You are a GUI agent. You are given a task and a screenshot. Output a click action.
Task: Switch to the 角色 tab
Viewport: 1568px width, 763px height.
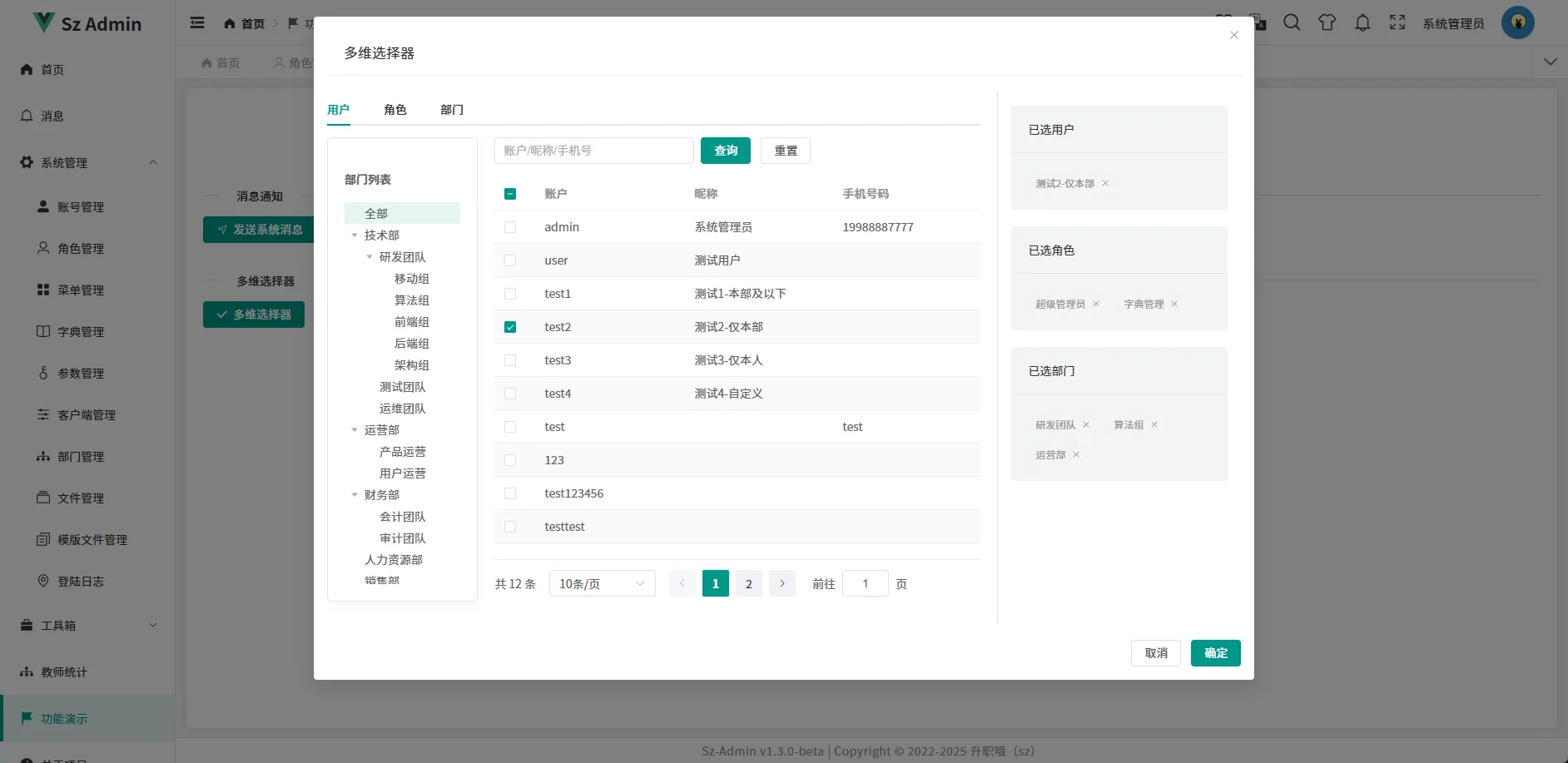pos(395,109)
